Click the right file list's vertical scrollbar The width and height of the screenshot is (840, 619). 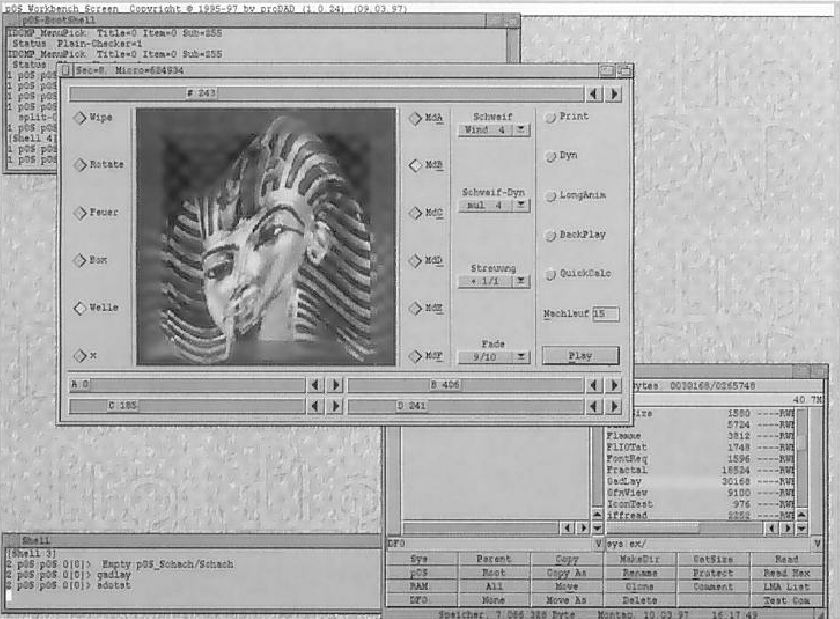(801, 458)
